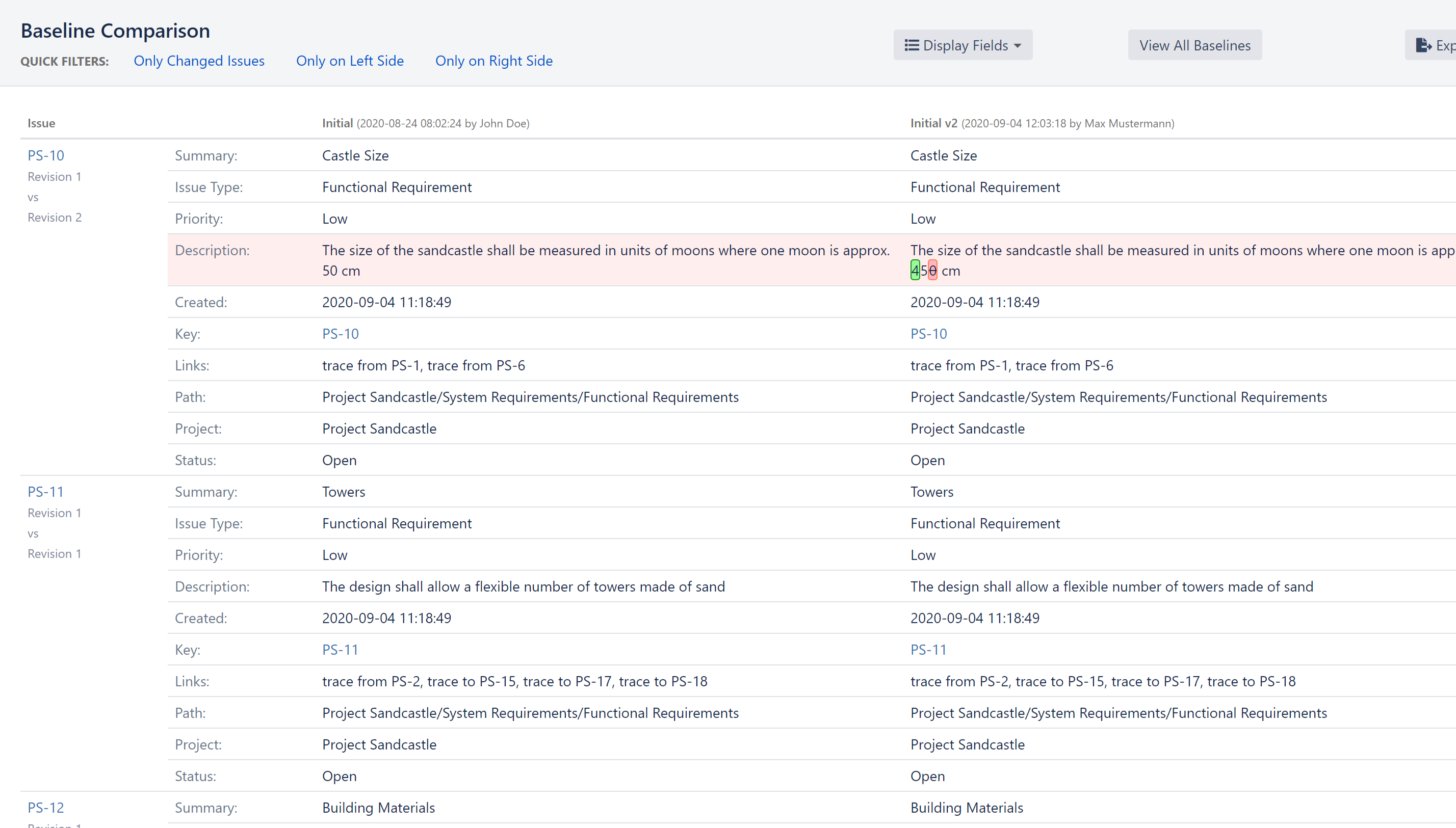Open the PS-10 issue link in the Issue column
The image size is (1456, 828).
(45, 155)
